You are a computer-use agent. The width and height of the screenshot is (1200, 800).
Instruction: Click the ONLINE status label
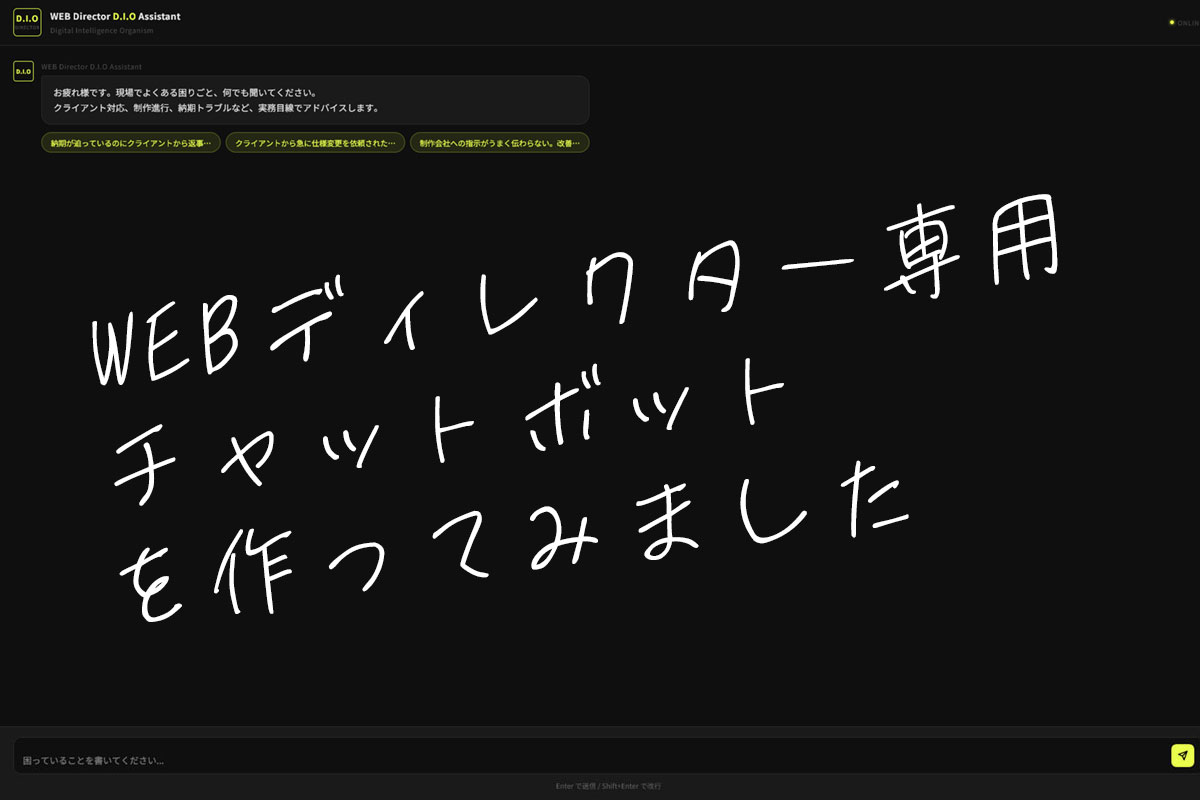(1188, 22)
